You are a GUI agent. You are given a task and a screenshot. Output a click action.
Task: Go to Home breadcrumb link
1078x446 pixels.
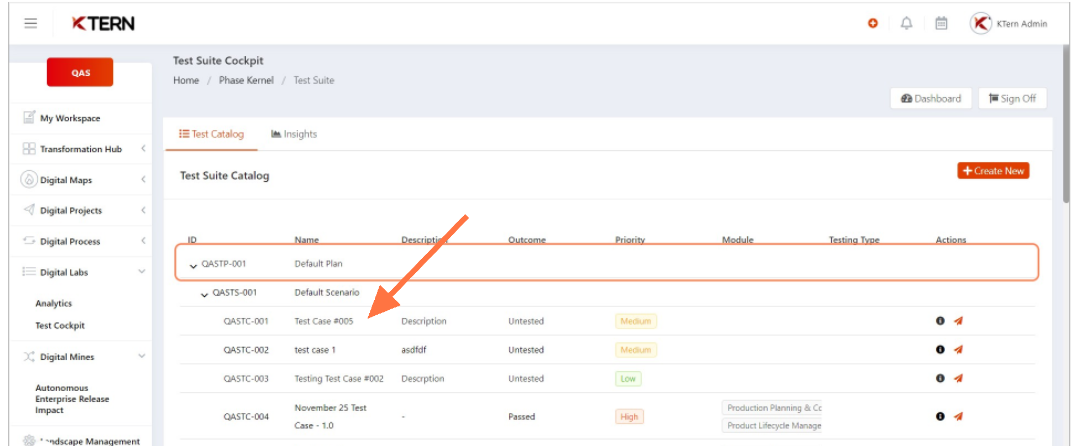click(186, 80)
